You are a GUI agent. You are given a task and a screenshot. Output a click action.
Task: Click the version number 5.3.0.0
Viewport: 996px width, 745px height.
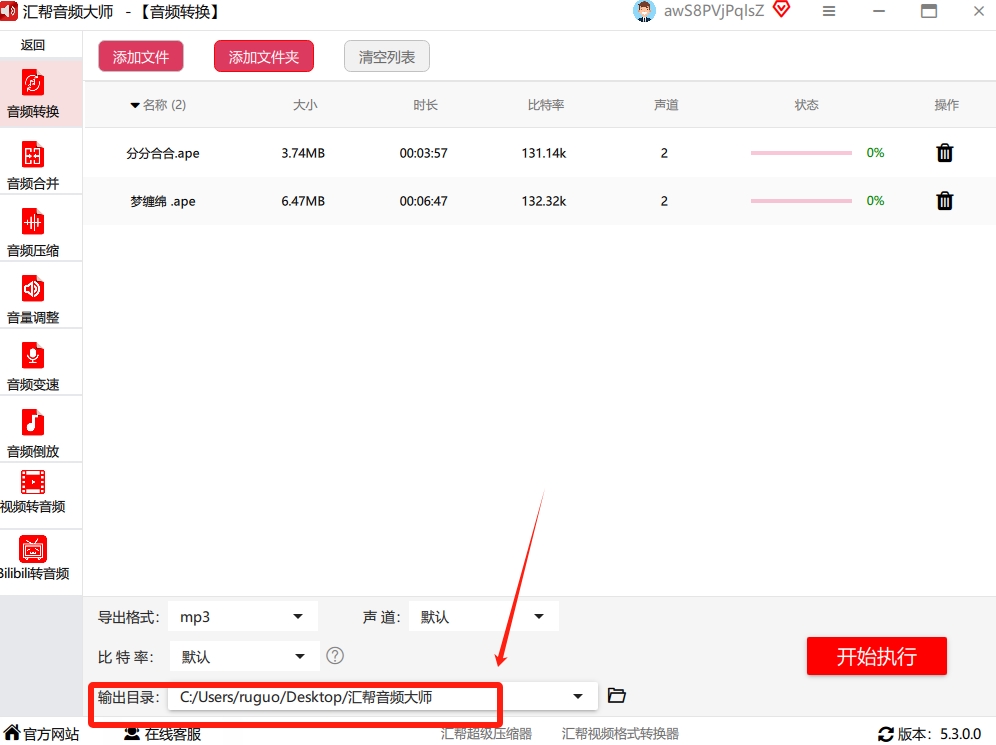coord(960,734)
